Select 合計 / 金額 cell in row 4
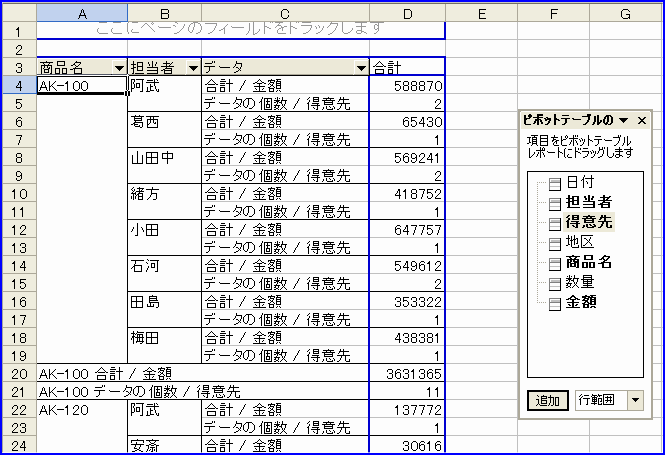This screenshot has width=665, height=455. click(x=285, y=86)
